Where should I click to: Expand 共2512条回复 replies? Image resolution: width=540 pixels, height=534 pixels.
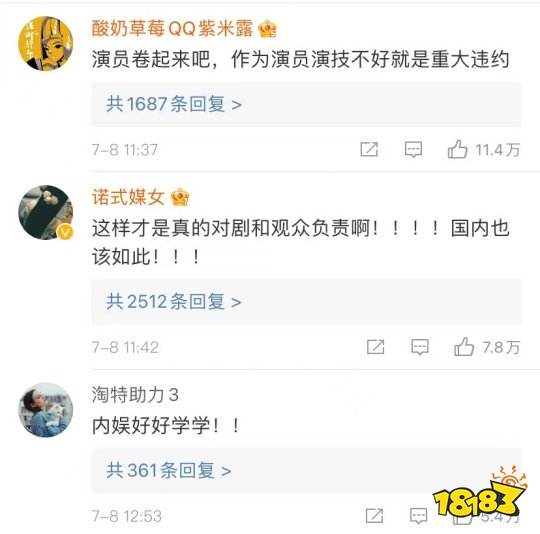tap(306, 302)
